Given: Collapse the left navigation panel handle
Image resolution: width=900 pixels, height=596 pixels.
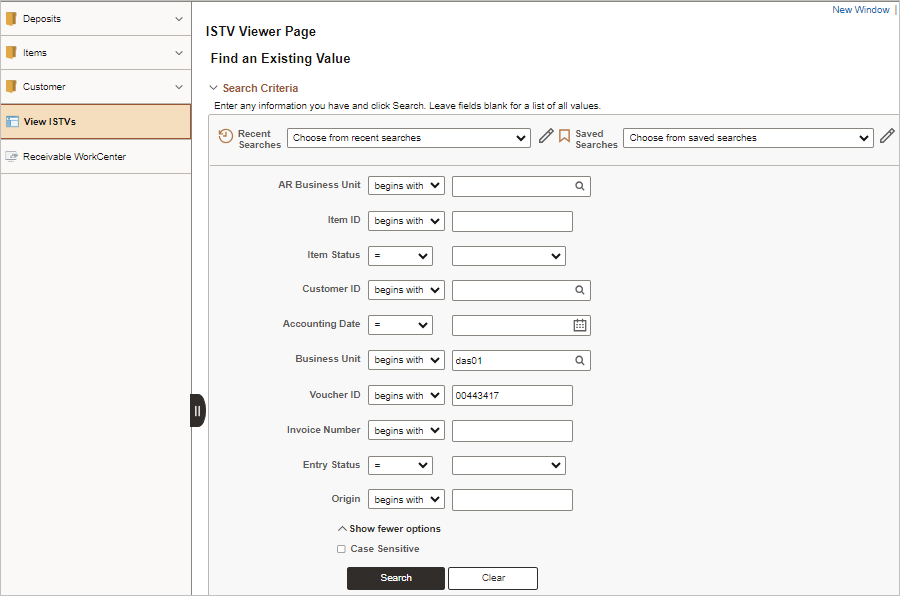Looking at the screenshot, I should pyautogui.click(x=197, y=411).
